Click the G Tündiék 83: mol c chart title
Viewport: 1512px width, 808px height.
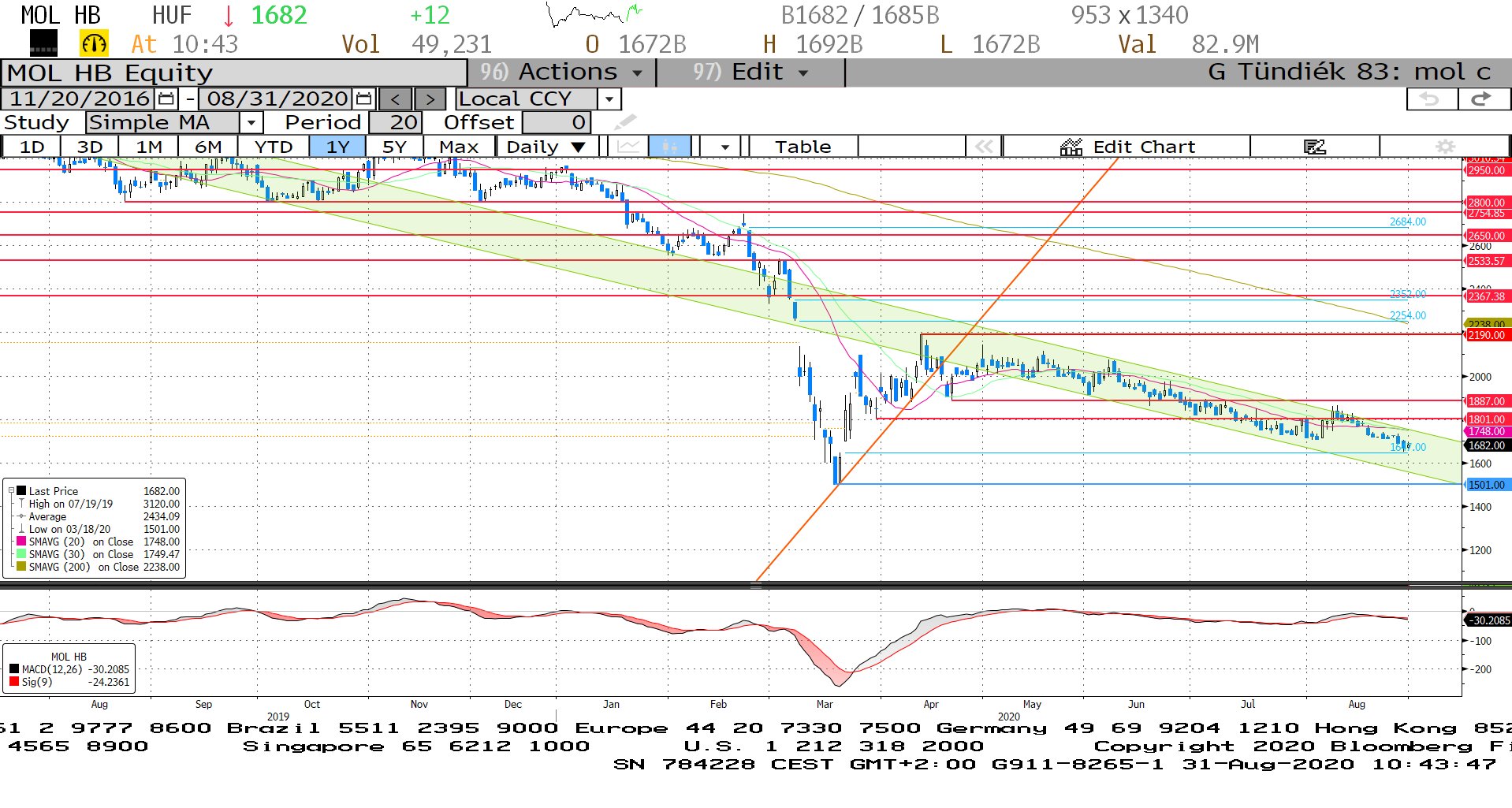(x=1349, y=73)
